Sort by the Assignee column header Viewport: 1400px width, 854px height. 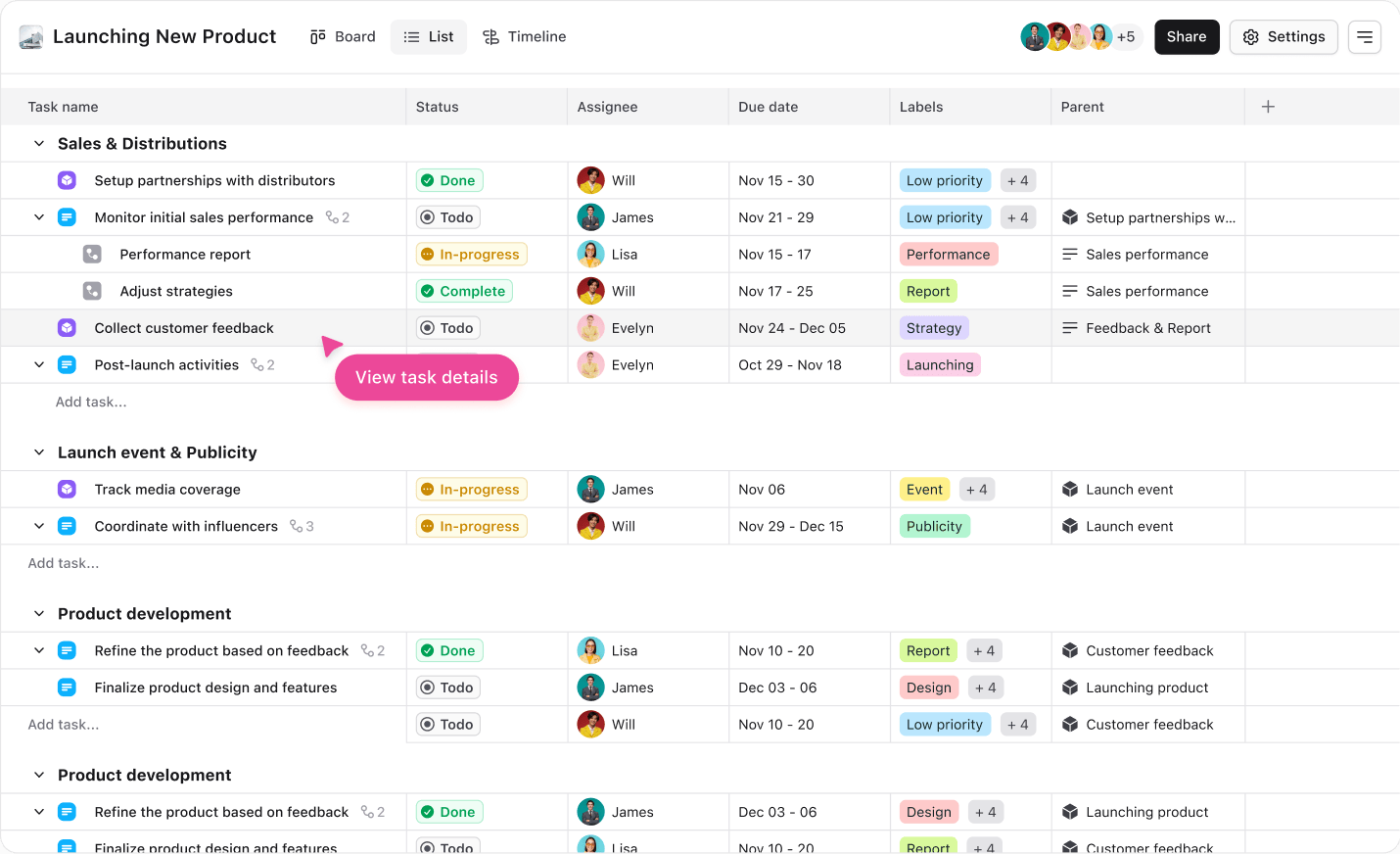pos(607,107)
